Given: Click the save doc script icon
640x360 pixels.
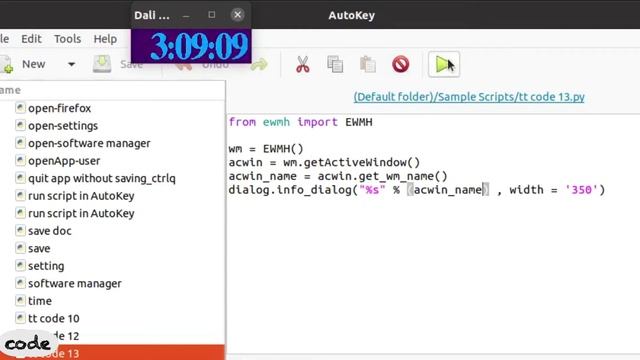Looking at the screenshot, I should click(x=20, y=231).
